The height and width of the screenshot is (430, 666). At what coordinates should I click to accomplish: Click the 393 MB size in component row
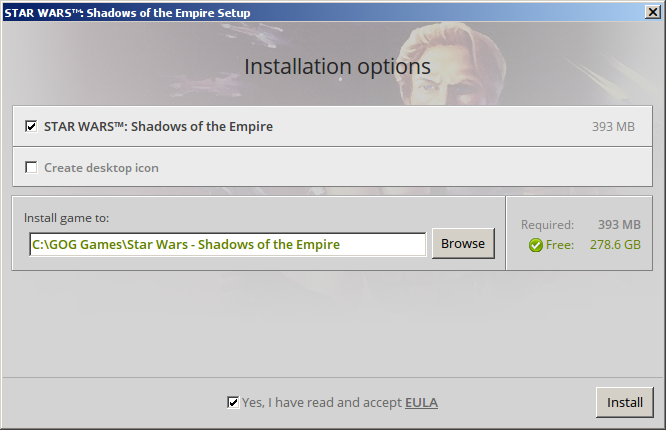[613, 127]
